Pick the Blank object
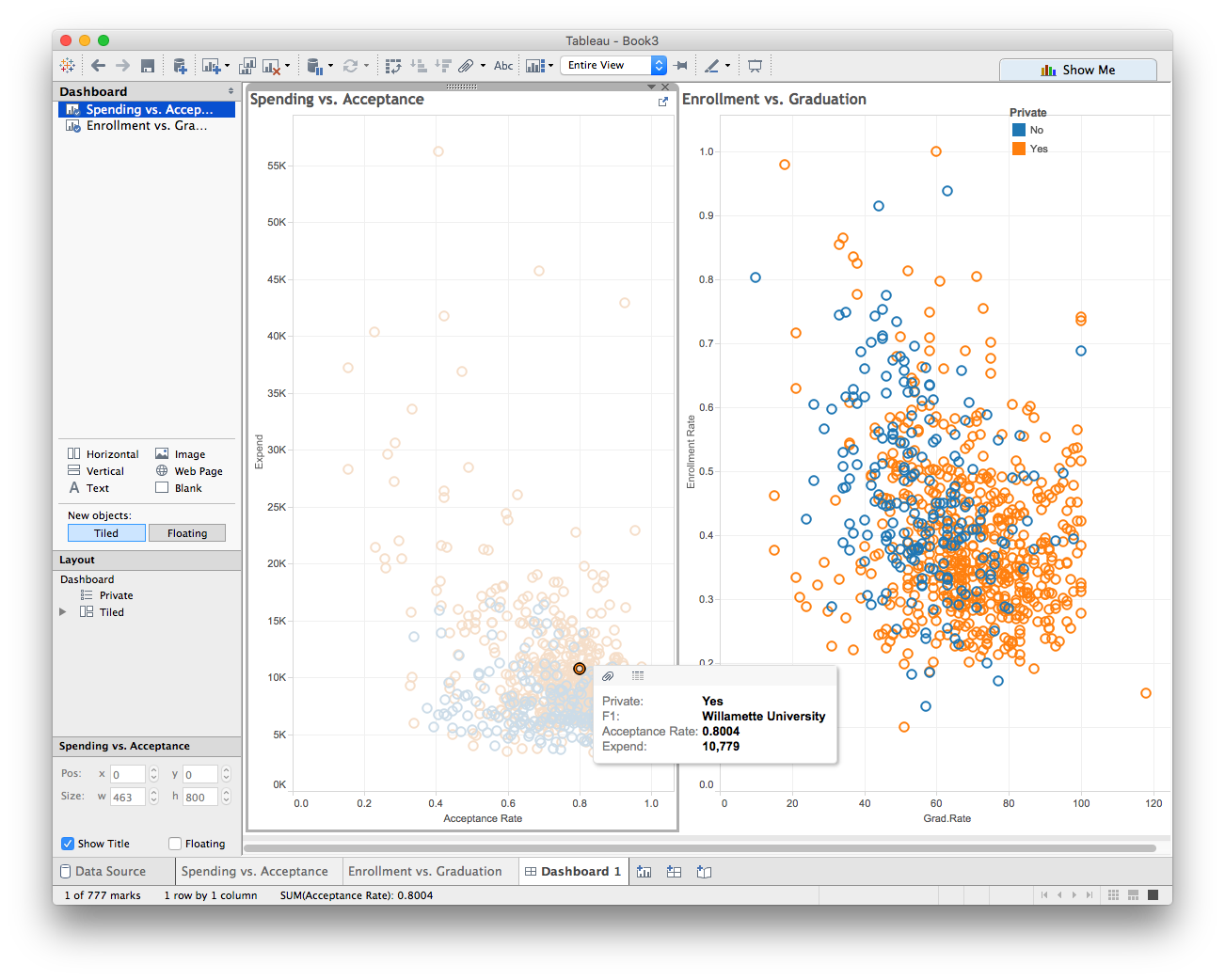This screenshot has height=980, width=1225. click(179, 488)
